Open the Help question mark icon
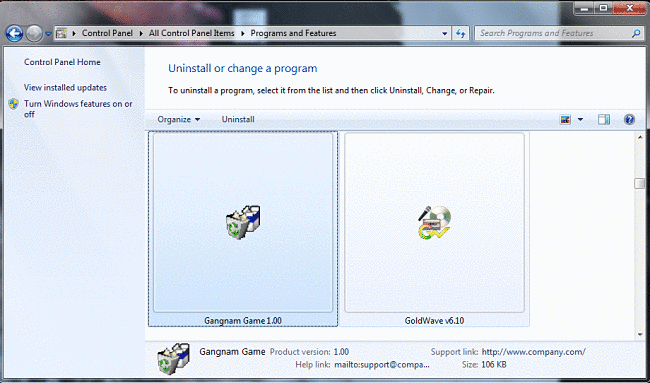The image size is (650, 383). click(x=629, y=120)
